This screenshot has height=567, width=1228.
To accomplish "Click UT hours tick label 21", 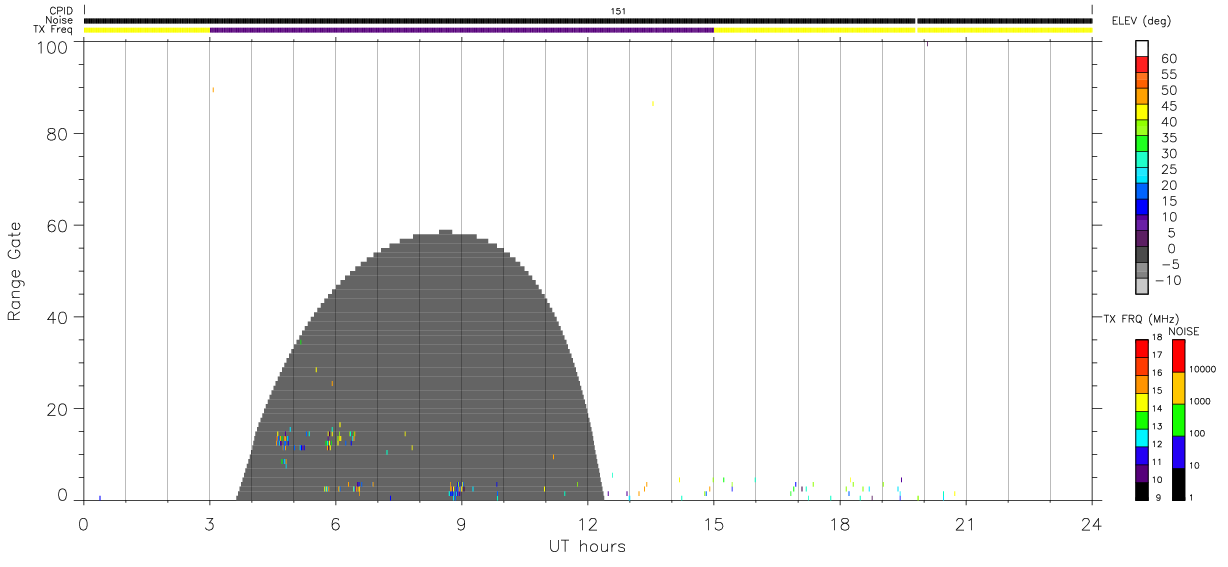I will point(966,522).
